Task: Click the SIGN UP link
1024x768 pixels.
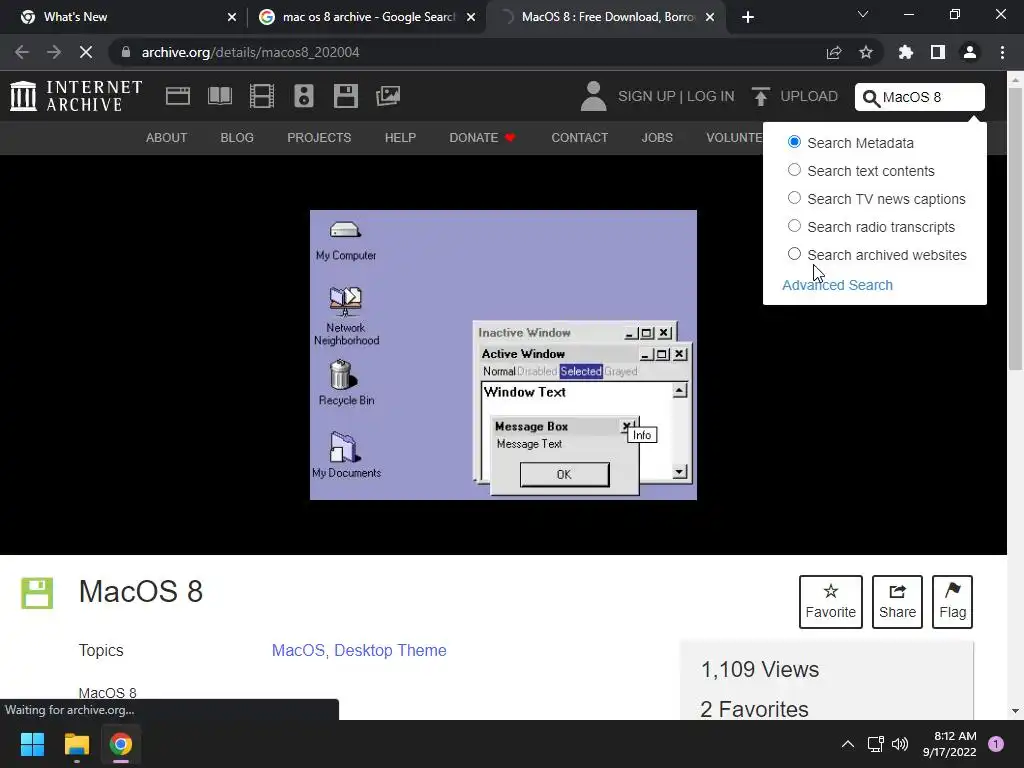Action: click(647, 97)
